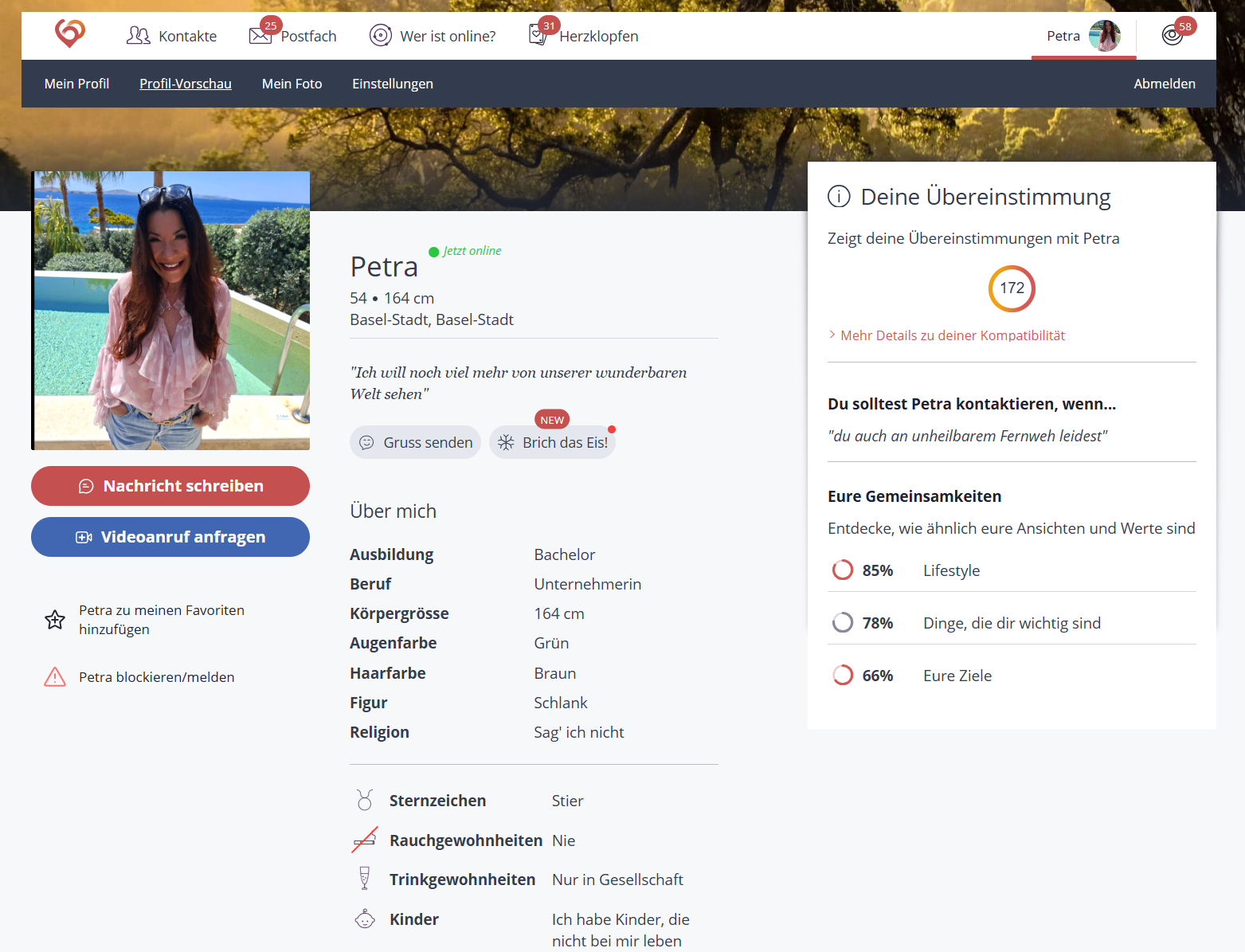Open Kontakte people icon
This screenshot has width=1245, height=952.
point(139,36)
